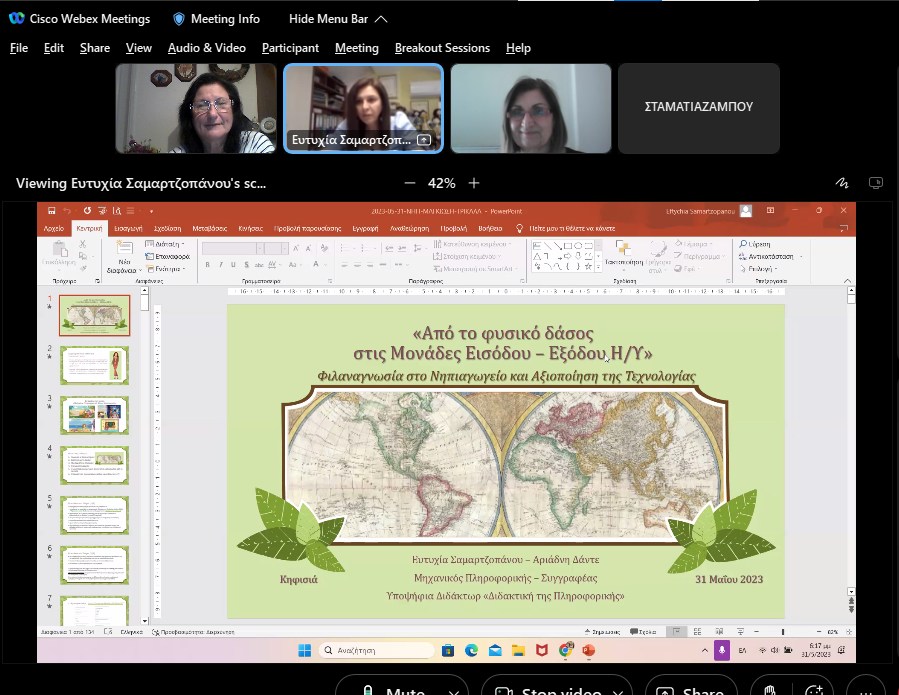Expand the video options arrow beside Stop video
Image resolution: width=899 pixels, height=695 pixels.
(618, 691)
